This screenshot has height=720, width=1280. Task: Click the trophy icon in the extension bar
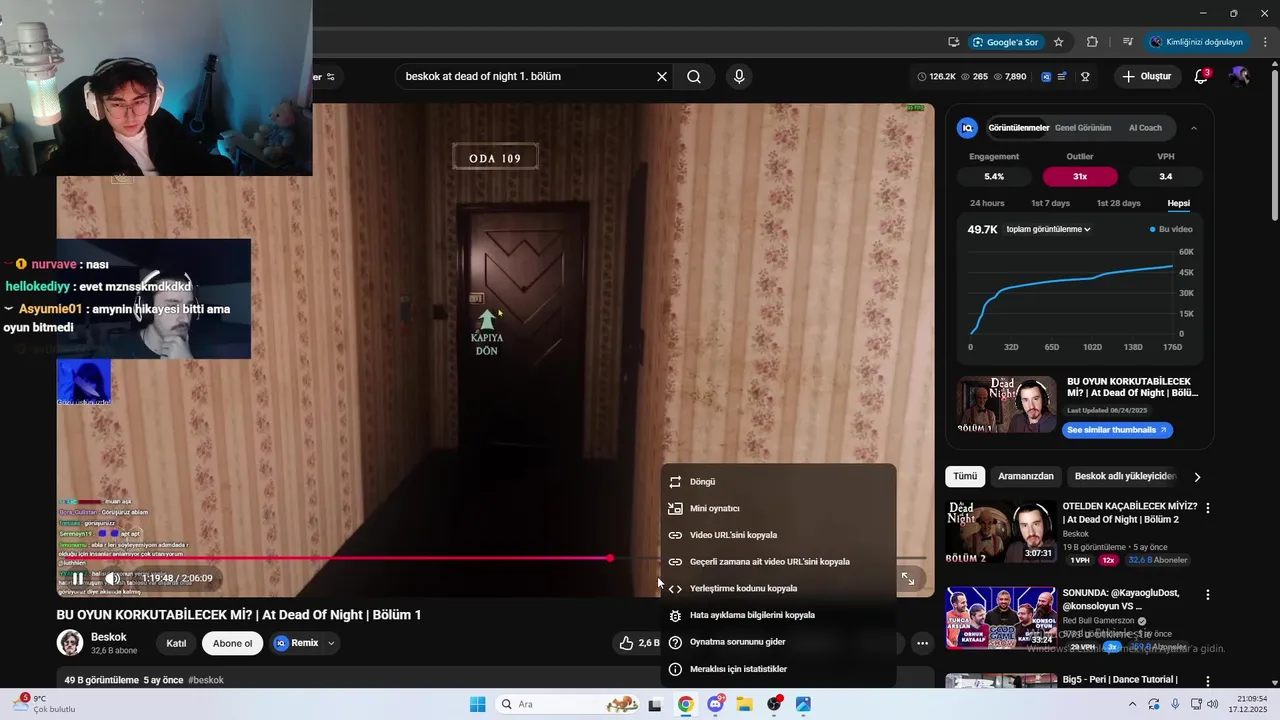[1085, 76]
